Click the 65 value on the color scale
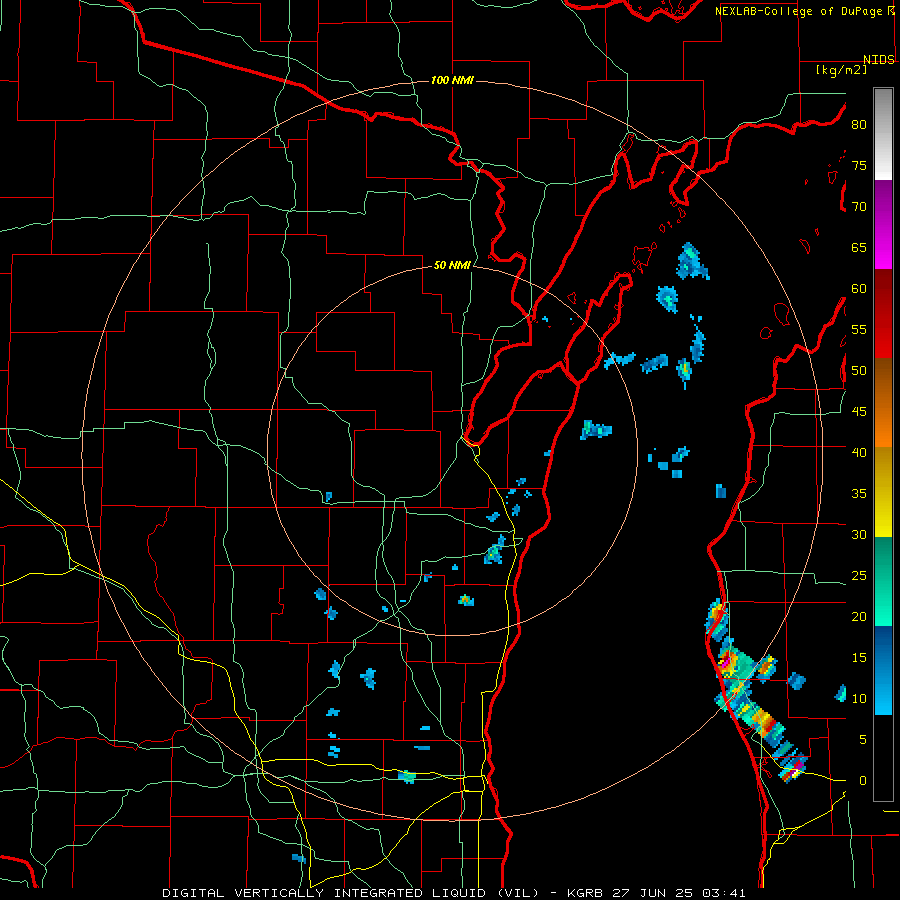Screen dimensions: 900x900 coord(859,248)
